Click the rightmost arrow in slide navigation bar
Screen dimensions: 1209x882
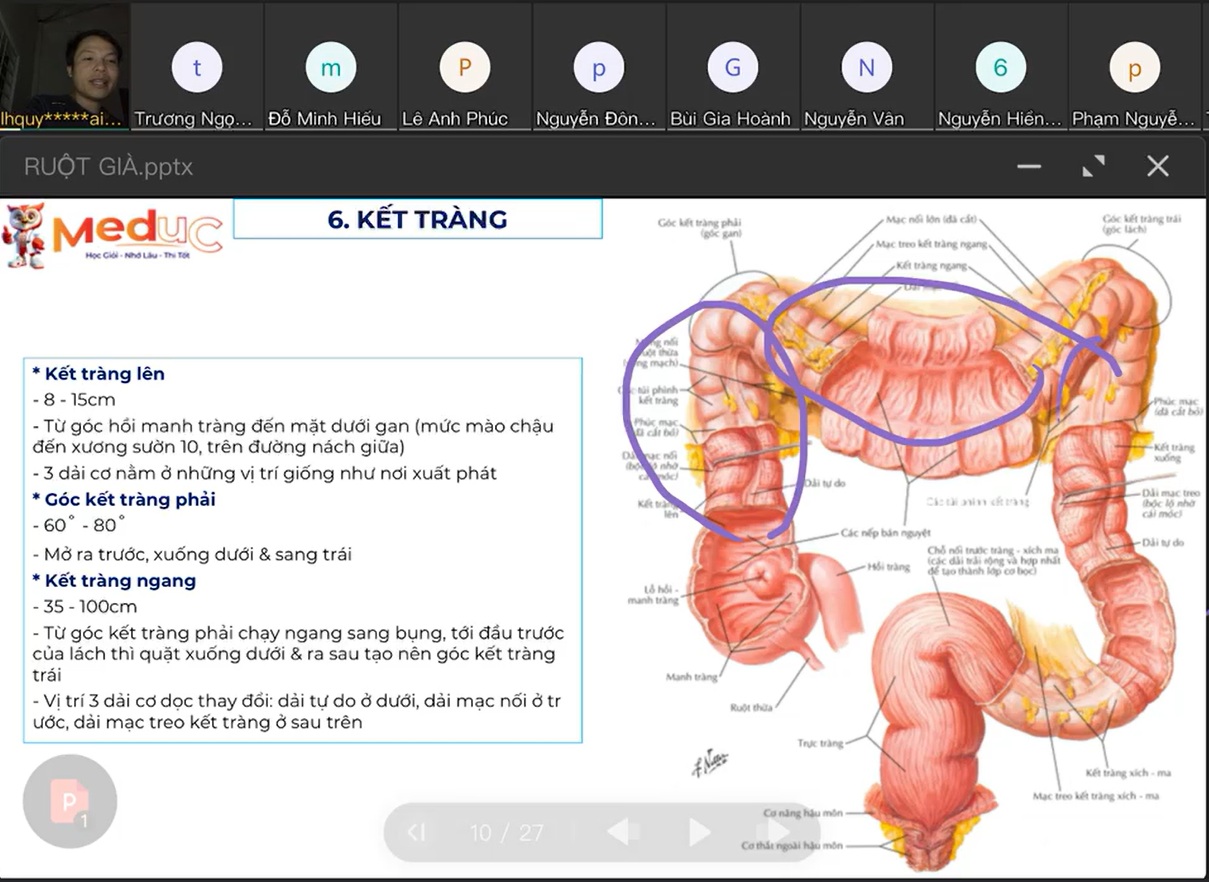coord(778,832)
